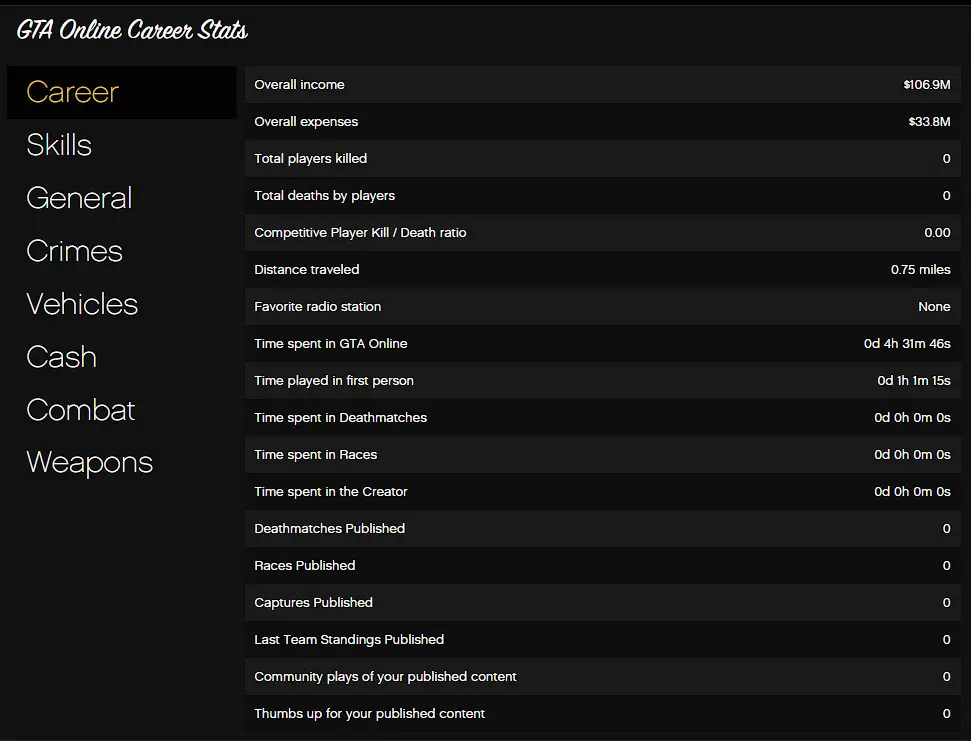Go to the Vehicles stats tab

click(82, 304)
